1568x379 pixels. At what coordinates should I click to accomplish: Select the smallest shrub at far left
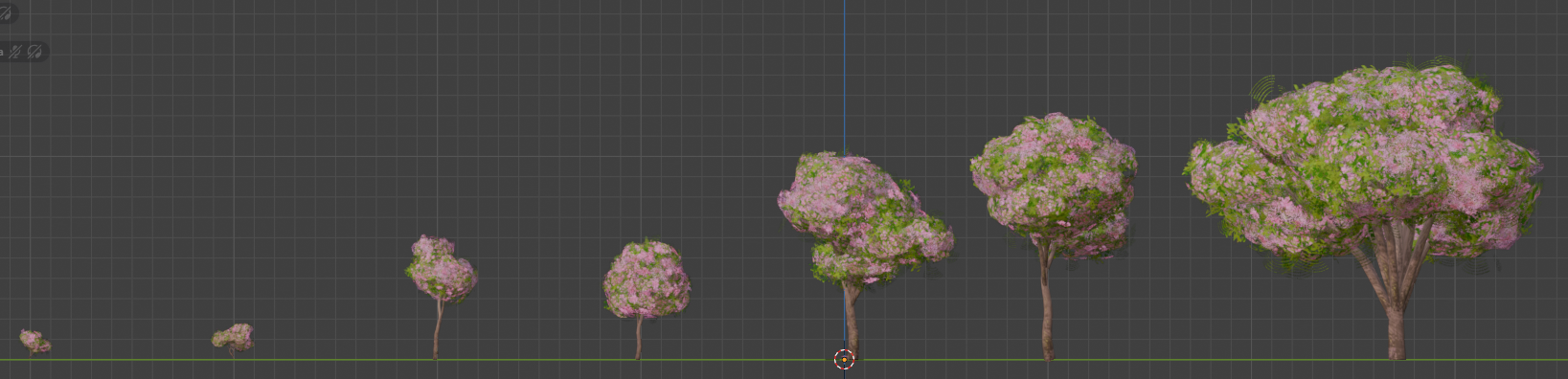click(34, 342)
